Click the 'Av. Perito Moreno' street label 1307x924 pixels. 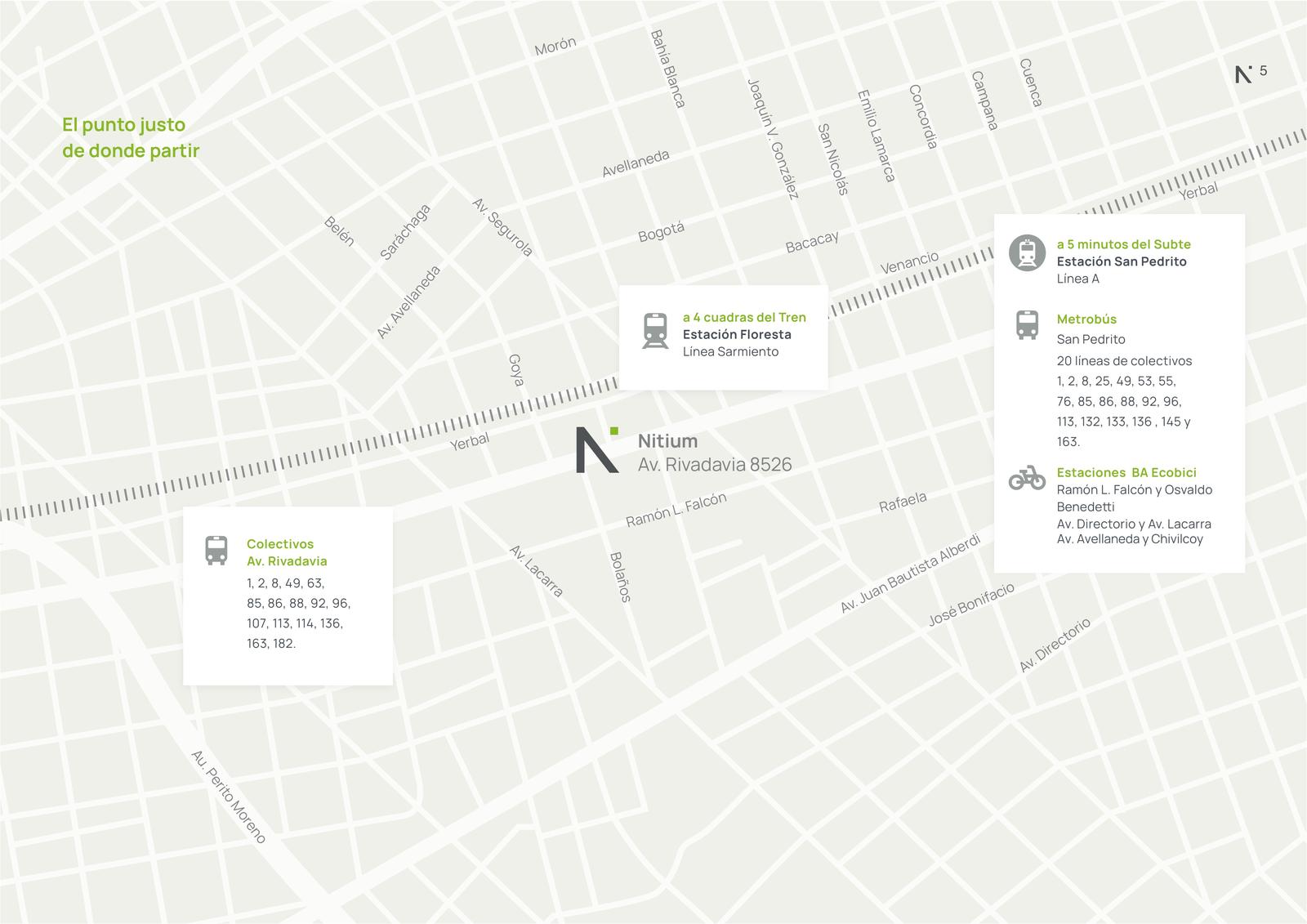tap(229, 797)
